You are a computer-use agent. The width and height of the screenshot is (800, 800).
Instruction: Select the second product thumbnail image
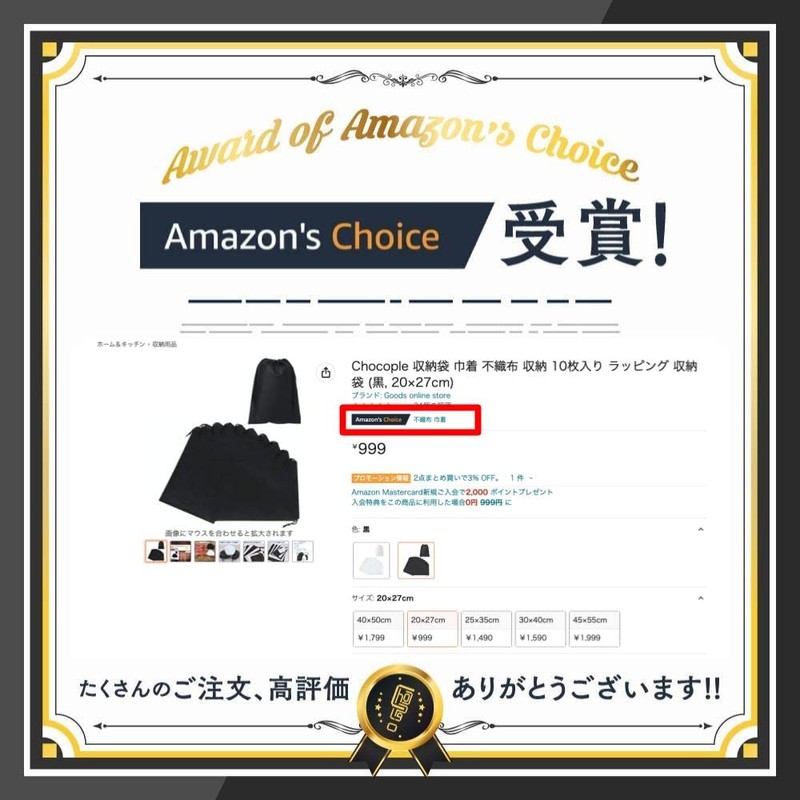[180, 552]
